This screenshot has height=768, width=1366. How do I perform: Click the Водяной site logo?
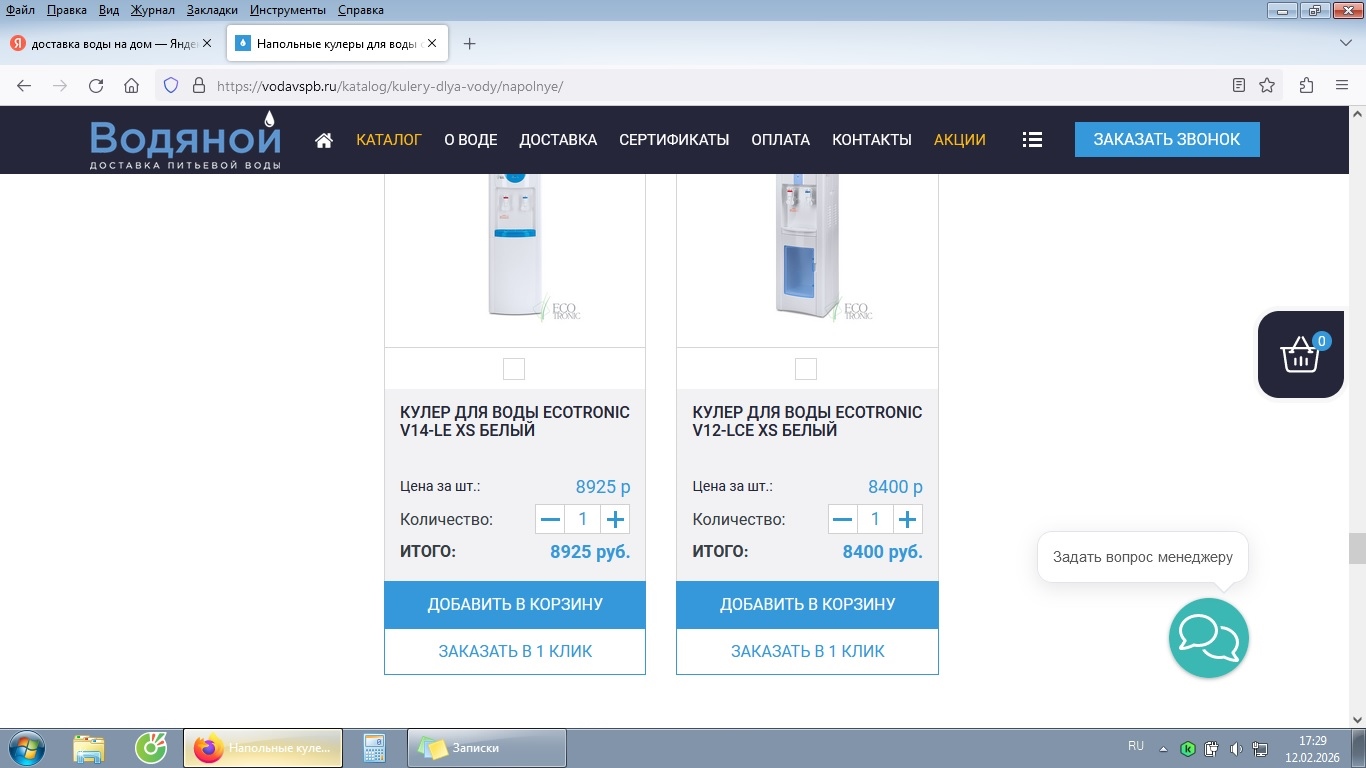click(185, 140)
